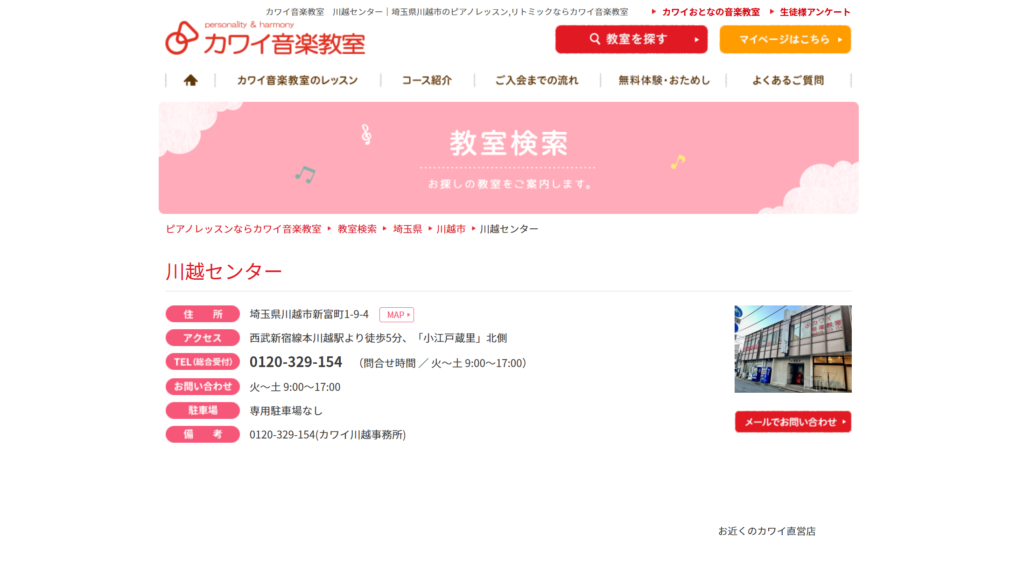
Task: Click お問い合わせ label badge
Action: 202,386
